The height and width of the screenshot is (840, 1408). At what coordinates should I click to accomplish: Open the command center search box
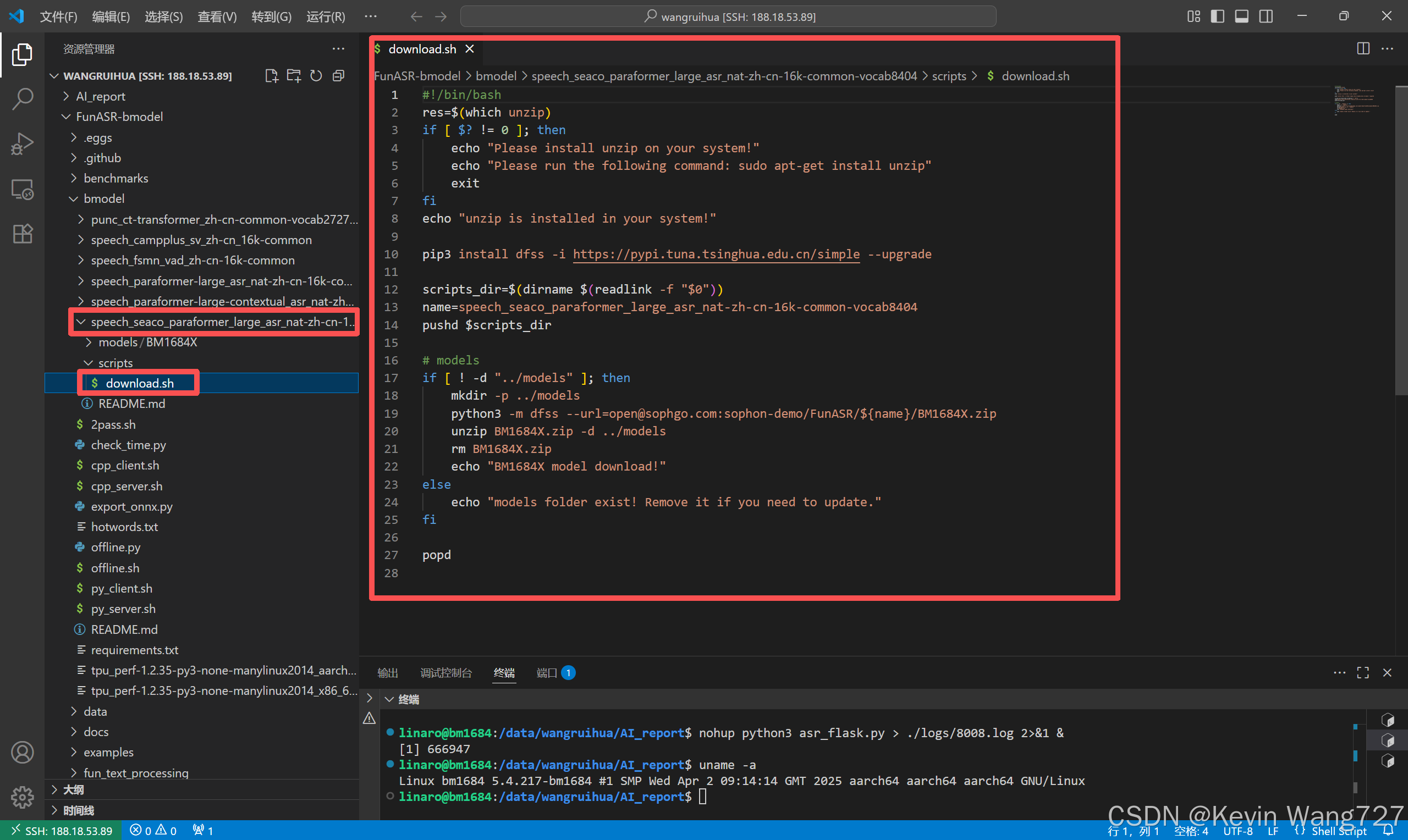(728, 16)
